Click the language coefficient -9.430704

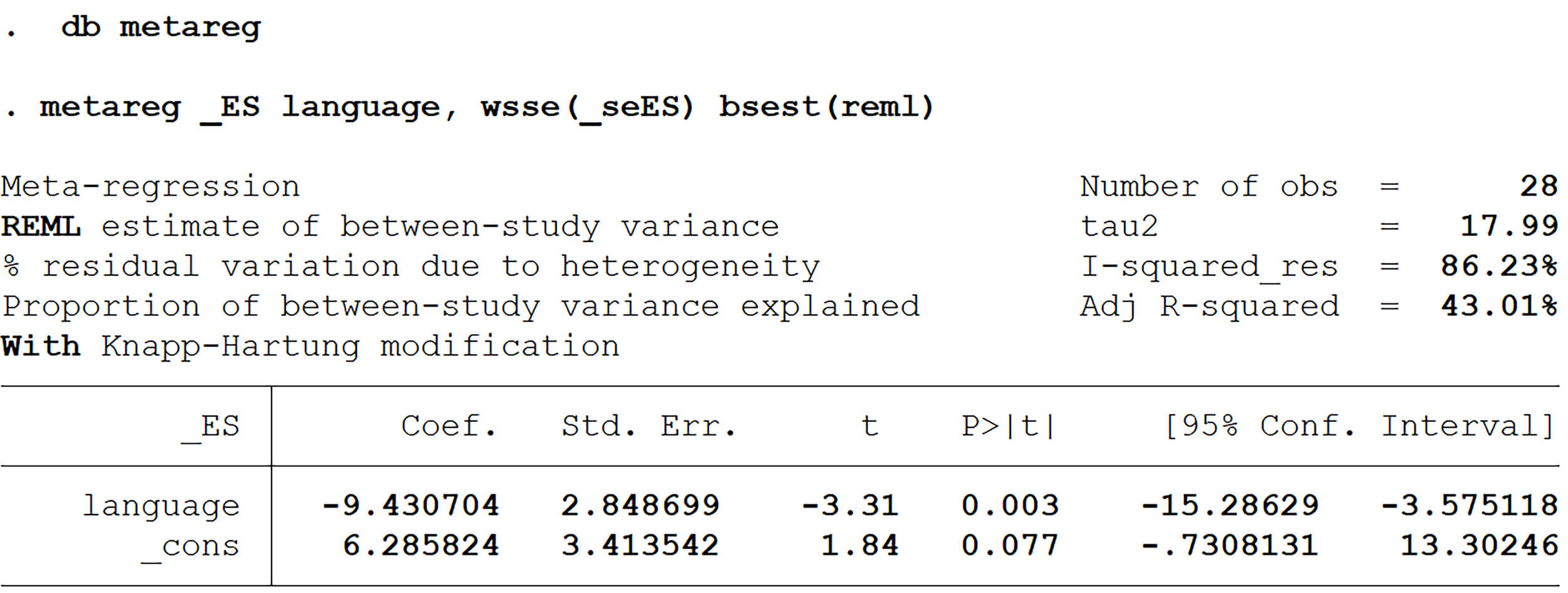pyautogui.click(x=410, y=506)
